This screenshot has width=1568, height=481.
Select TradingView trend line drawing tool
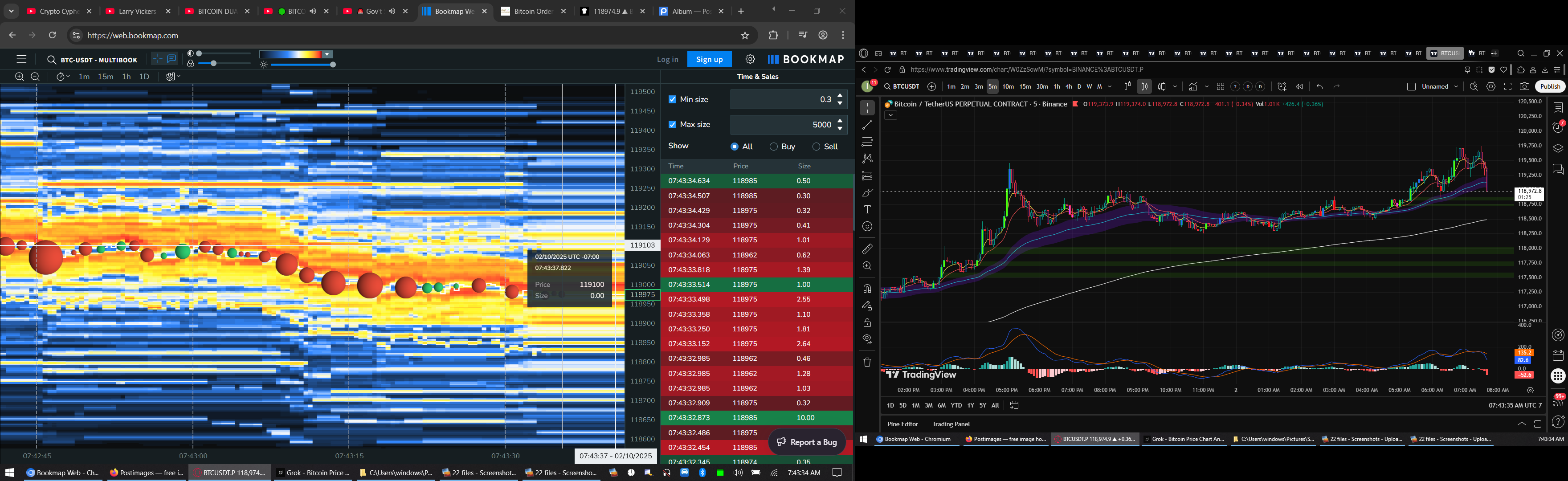pyautogui.click(x=867, y=125)
